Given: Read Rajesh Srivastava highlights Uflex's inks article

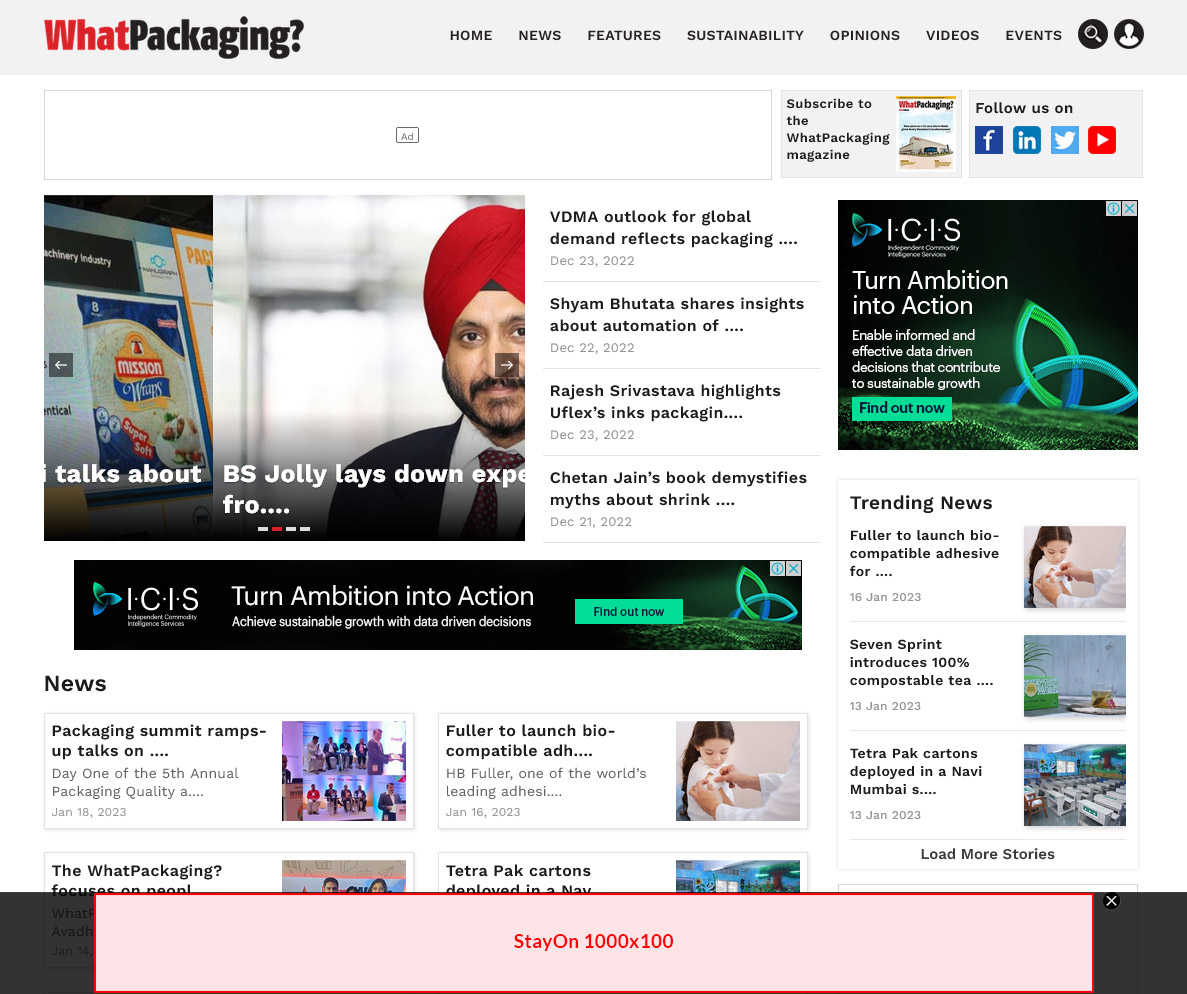Looking at the screenshot, I should (665, 402).
